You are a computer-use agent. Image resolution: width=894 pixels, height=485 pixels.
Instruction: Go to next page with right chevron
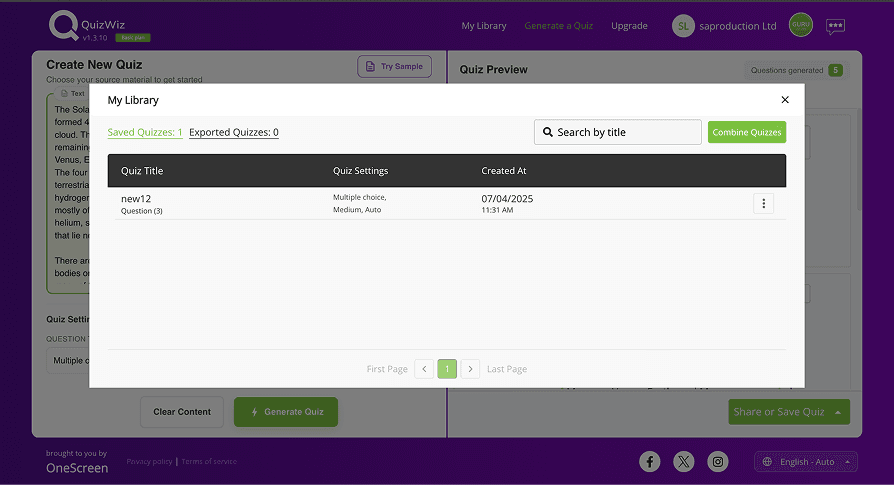click(470, 369)
